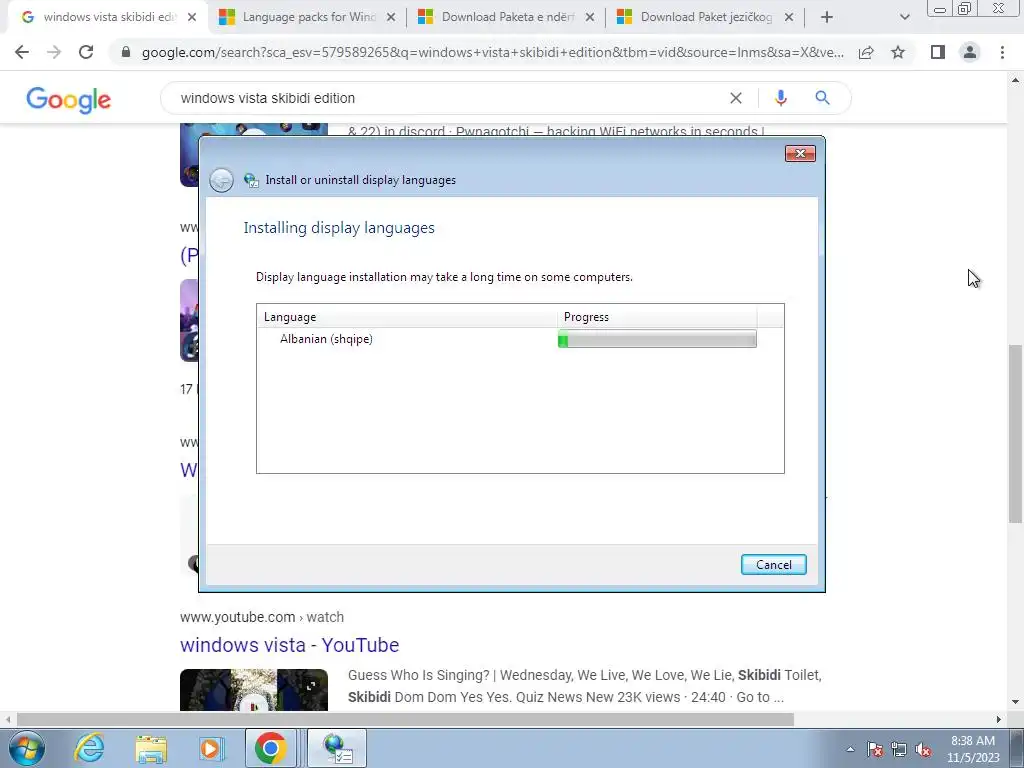Click the Progress column header
1024x768 pixels.
click(658, 317)
